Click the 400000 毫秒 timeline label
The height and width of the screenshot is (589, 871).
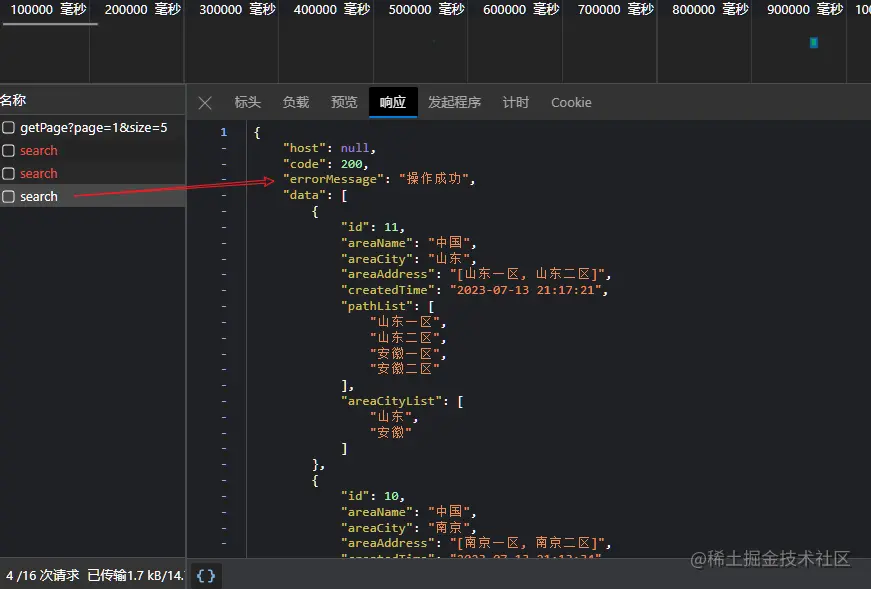[x=332, y=9]
